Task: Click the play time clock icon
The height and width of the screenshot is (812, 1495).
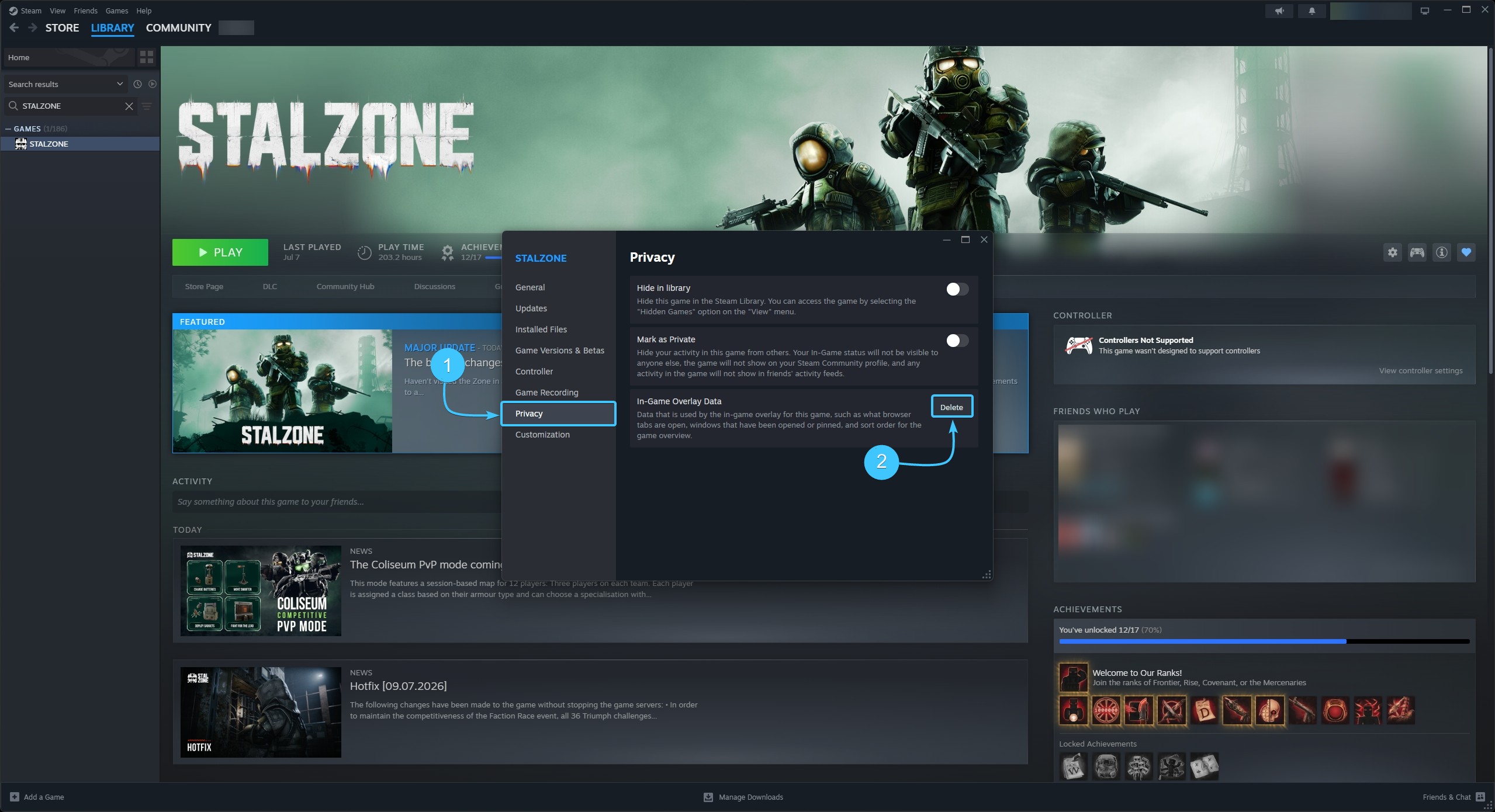Action: [364, 252]
